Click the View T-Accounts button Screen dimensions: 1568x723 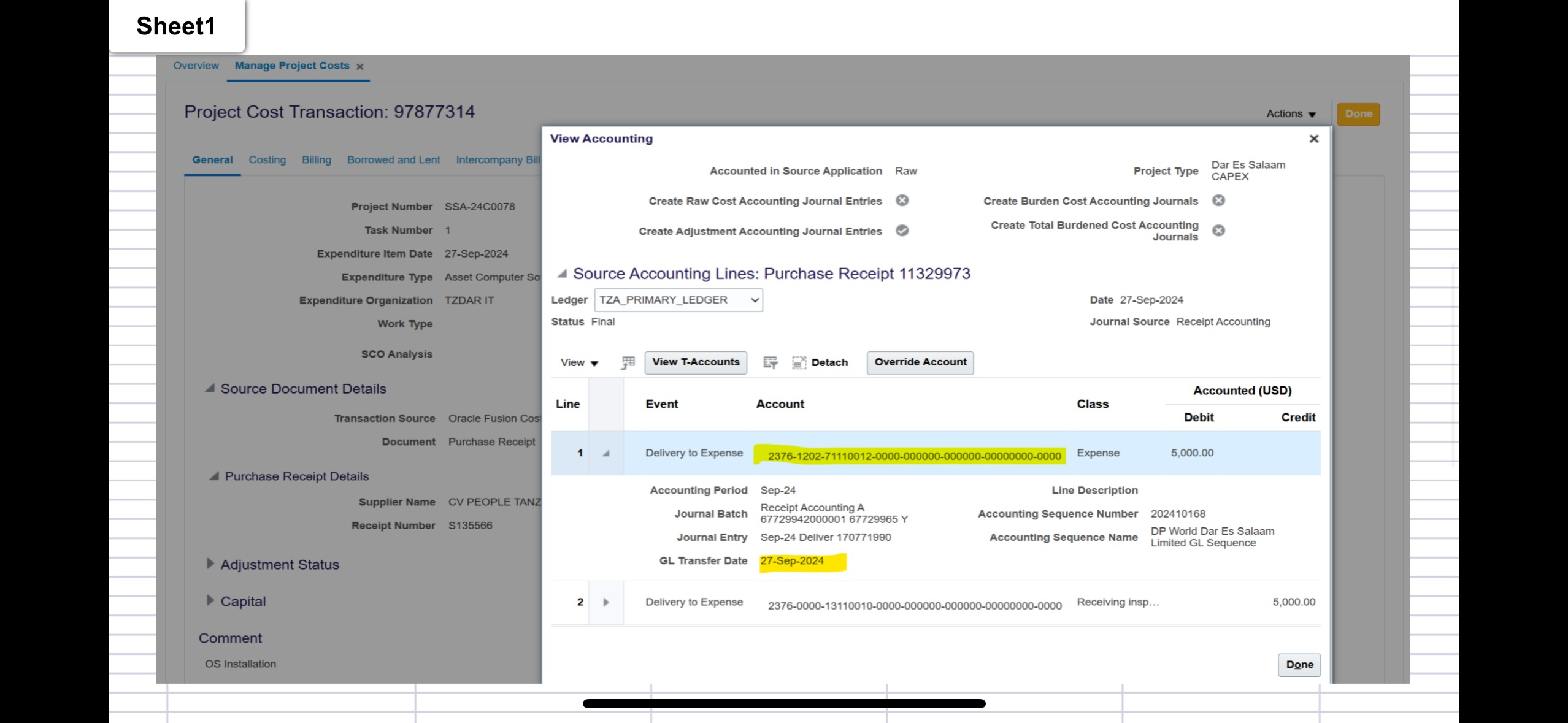click(x=696, y=362)
